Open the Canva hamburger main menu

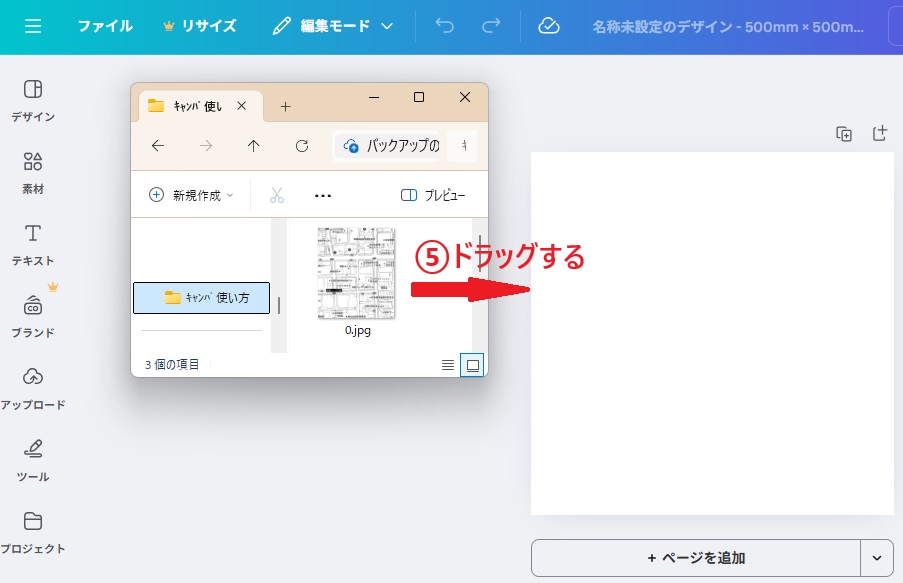click(x=33, y=26)
